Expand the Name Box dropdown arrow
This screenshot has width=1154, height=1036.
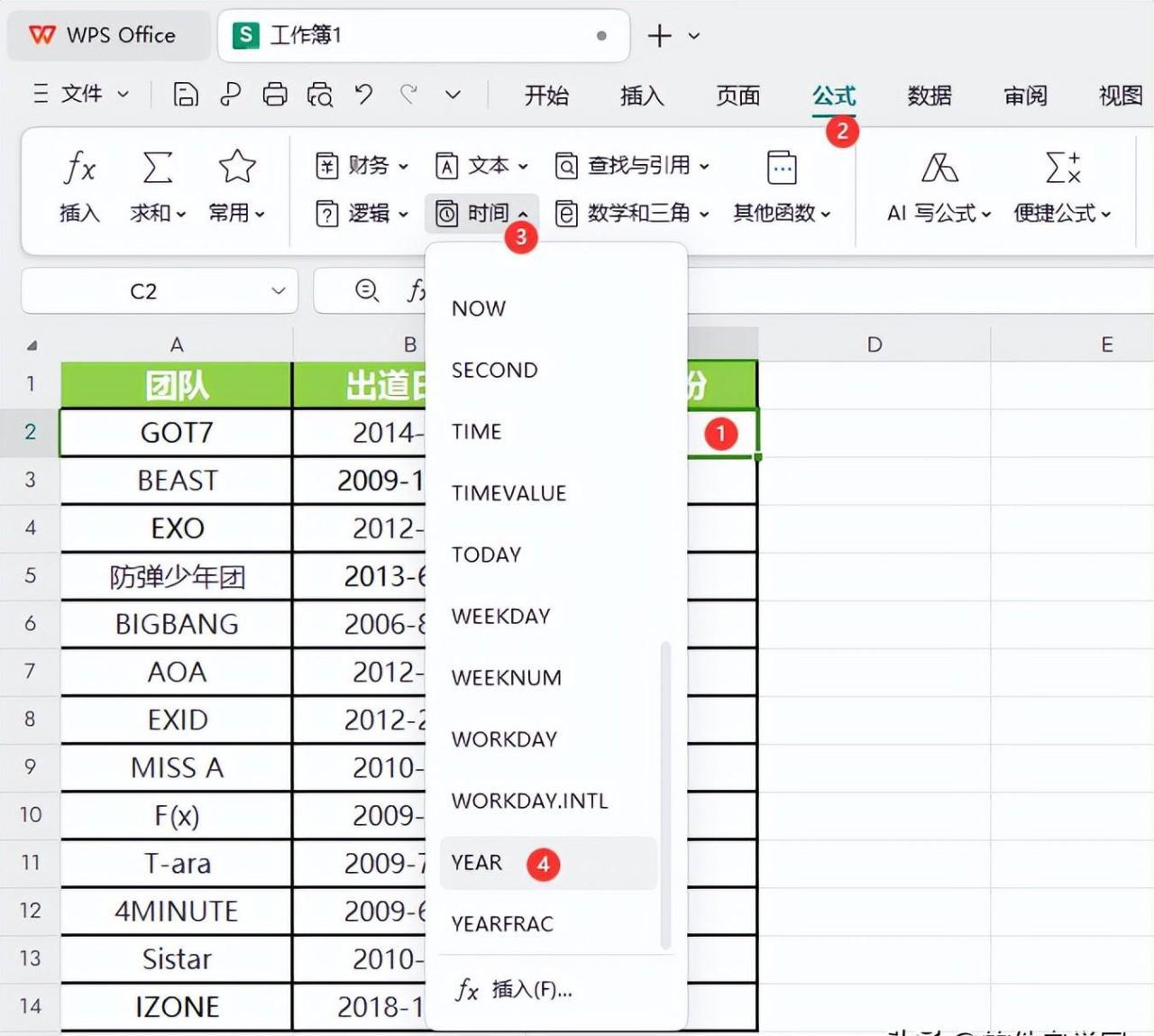coord(279,290)
